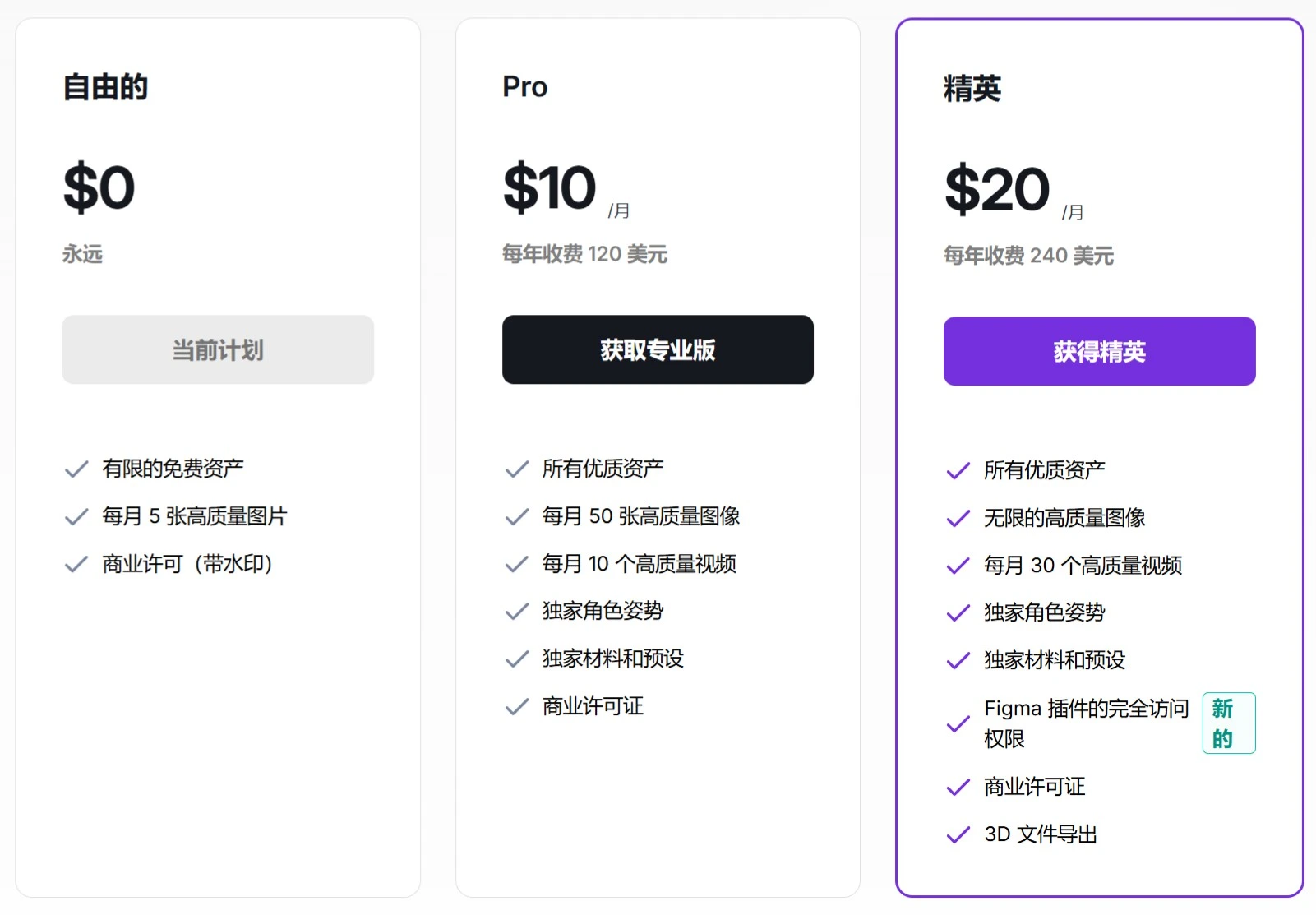Click the Pro plan 商业许可证 feature text
This screenshot has height=915, width=1316.
pos(593,706)
